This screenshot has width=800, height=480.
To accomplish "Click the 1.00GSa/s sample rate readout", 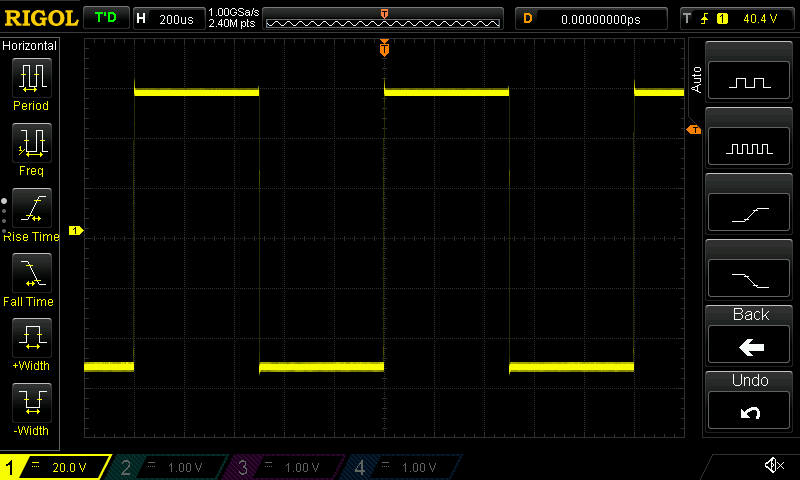I will click(234, 12).
